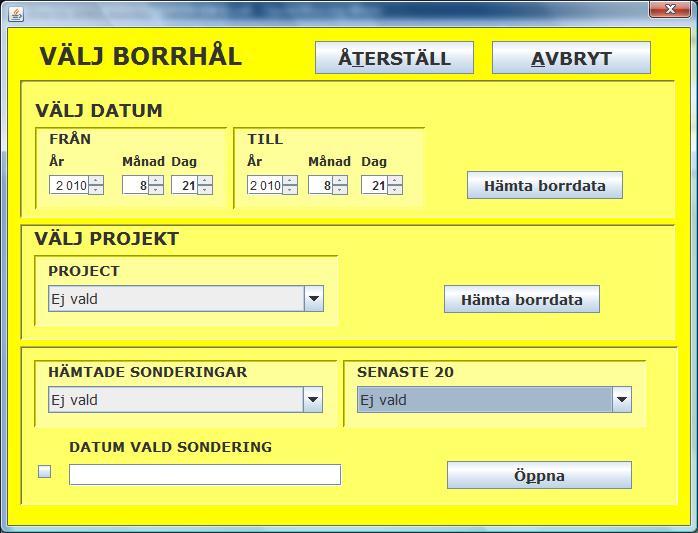The height and width of the screenshot is (533, 698).
Task: Decrease the TILL Månad spinner value
Action: (x=340, y=190)
